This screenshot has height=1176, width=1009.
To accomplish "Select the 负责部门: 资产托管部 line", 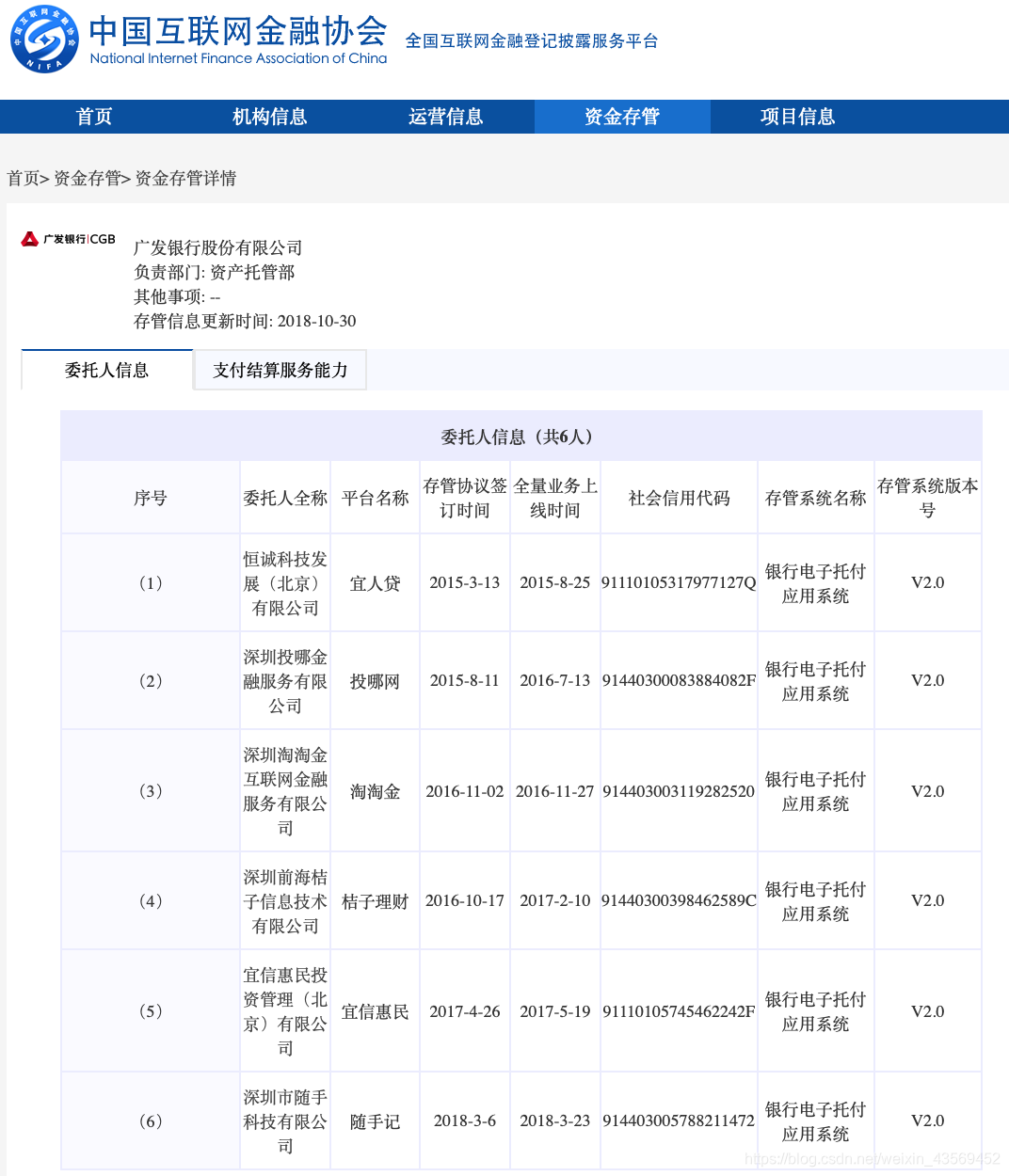I will pos(215,272).
